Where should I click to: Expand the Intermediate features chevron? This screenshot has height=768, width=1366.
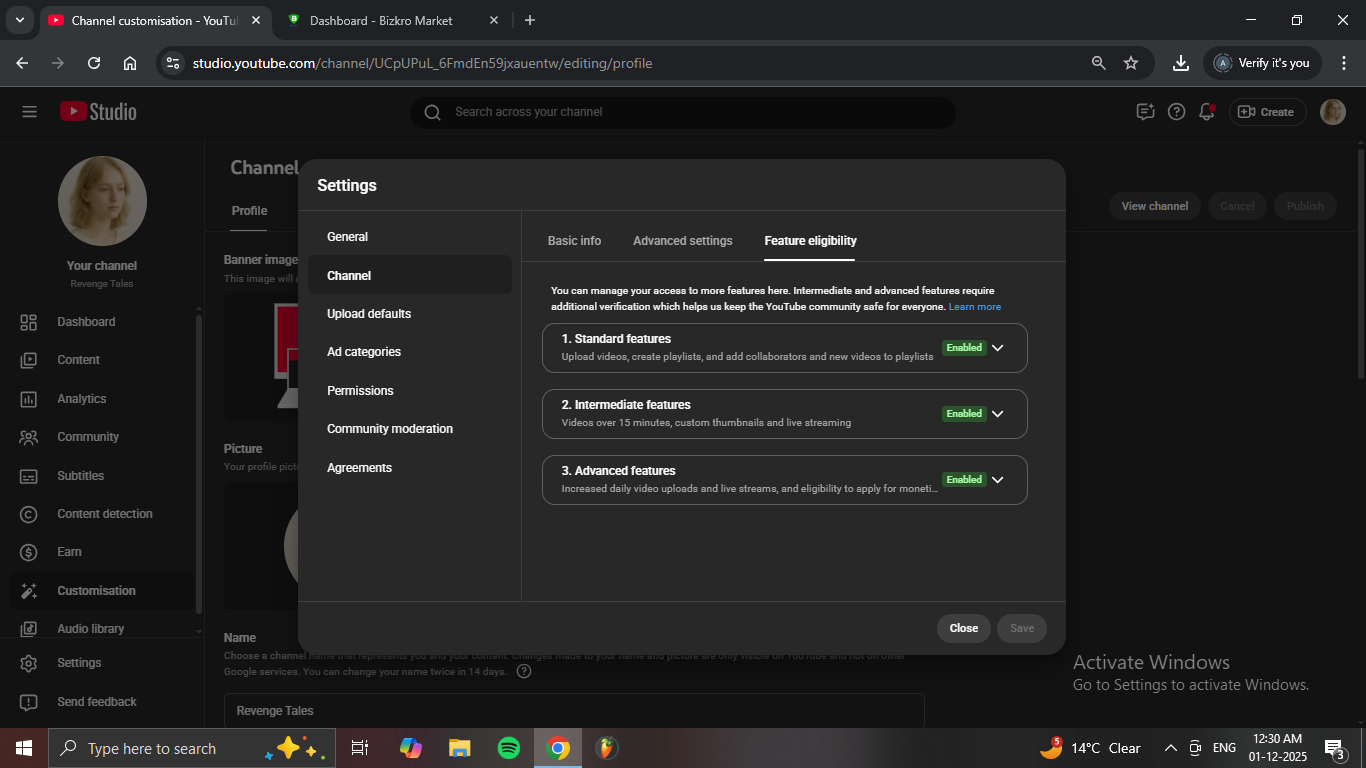997,414
